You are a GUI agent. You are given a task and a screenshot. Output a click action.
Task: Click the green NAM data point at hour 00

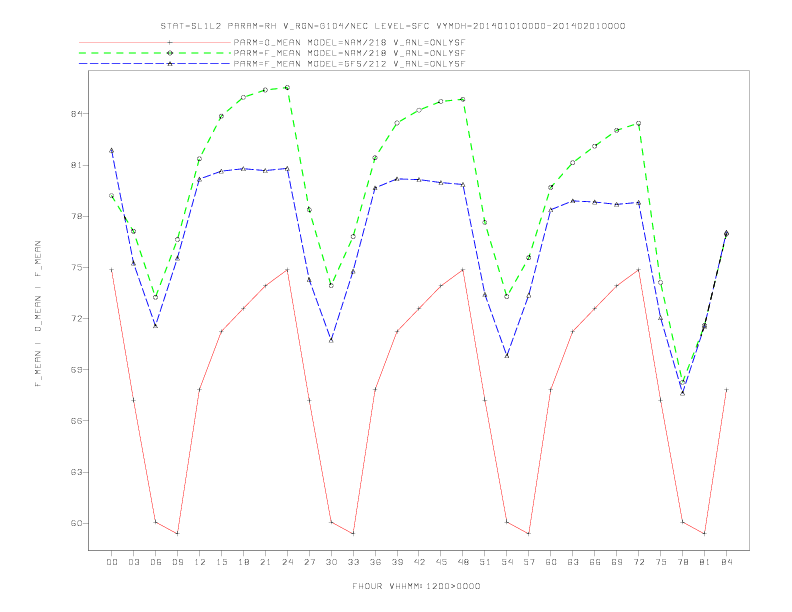tap(112, 195)
